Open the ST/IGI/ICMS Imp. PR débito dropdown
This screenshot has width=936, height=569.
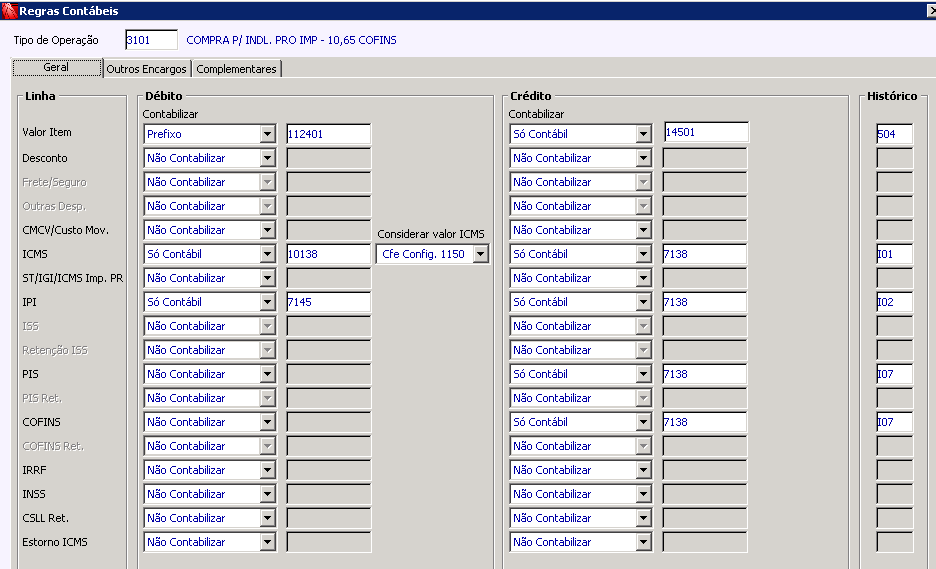(x=209, y=278)
